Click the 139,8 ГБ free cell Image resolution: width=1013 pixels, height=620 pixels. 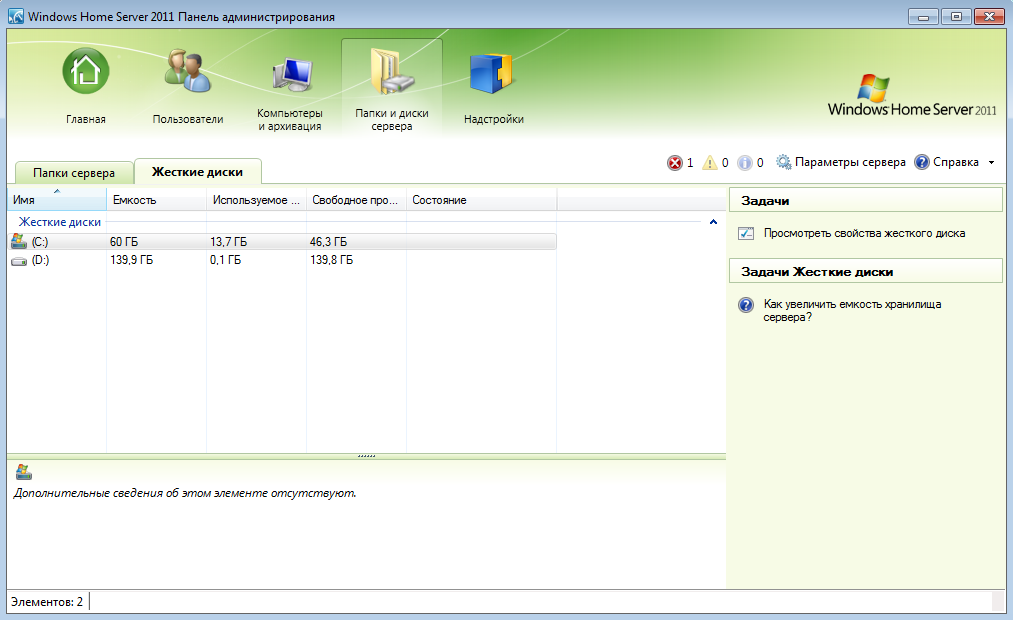(331, 260)
